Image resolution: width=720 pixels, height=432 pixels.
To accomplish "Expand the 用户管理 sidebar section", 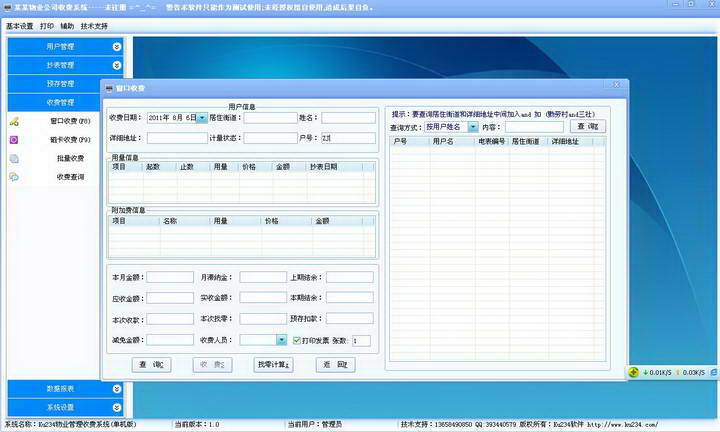I will click(x=117, y=46).
